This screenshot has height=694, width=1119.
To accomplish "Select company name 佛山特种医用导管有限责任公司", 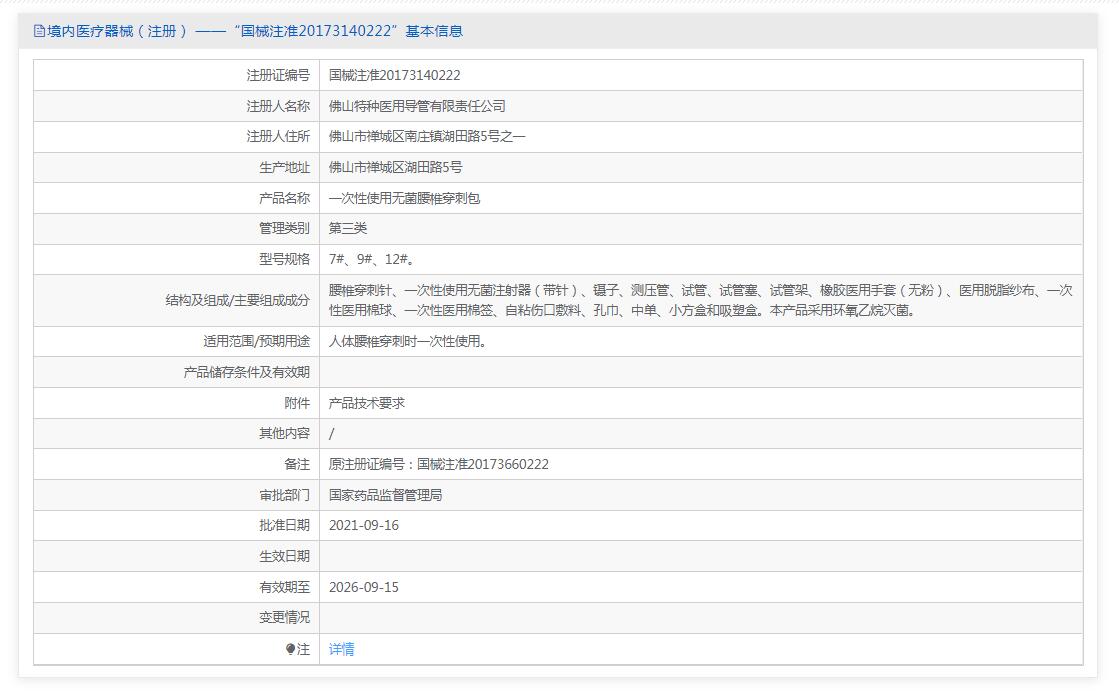I will click(x=417, y=106).
